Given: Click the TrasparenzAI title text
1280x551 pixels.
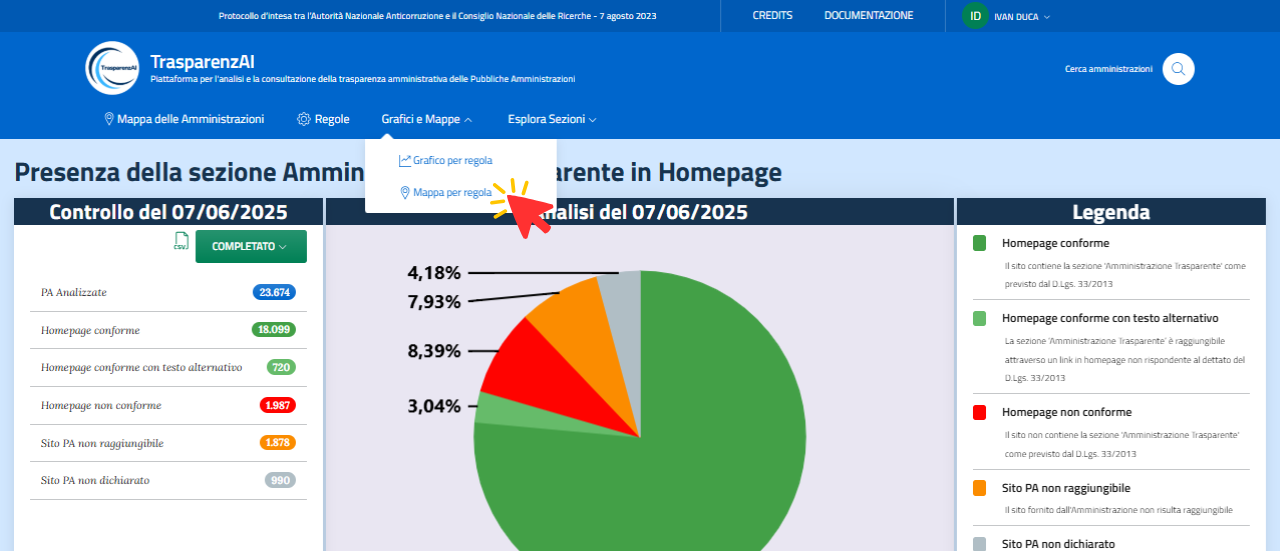Looking at the screenshot, I should (x=202, y=61).
